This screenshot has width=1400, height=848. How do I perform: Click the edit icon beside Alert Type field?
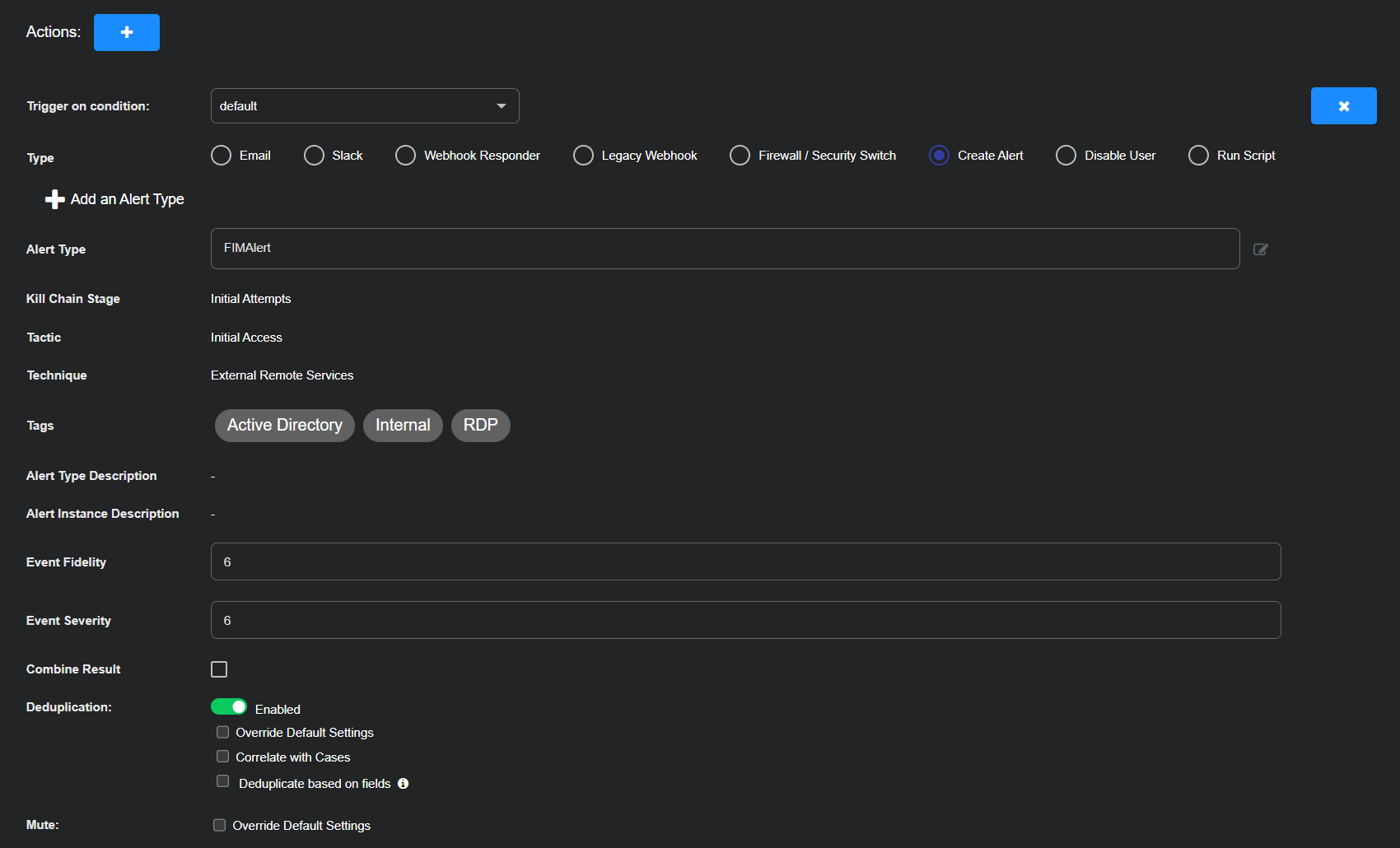(x=1260, y=249)
